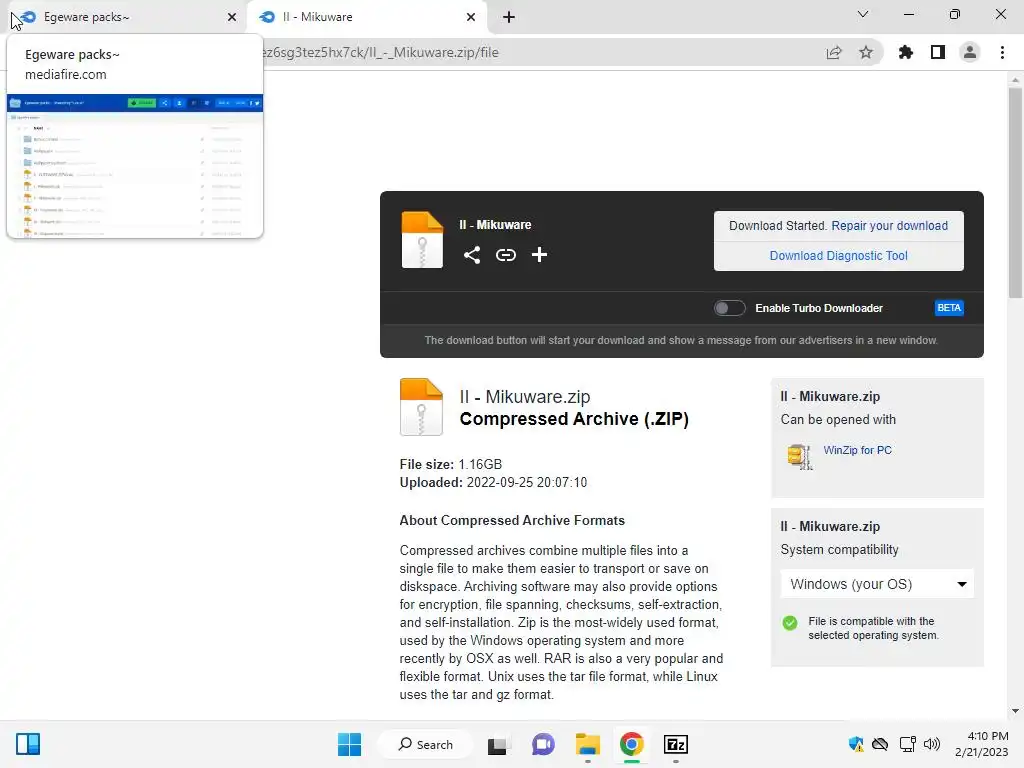Share the Mikuware file via share icon
This screenshot has height=768, width=1024.
472,255
